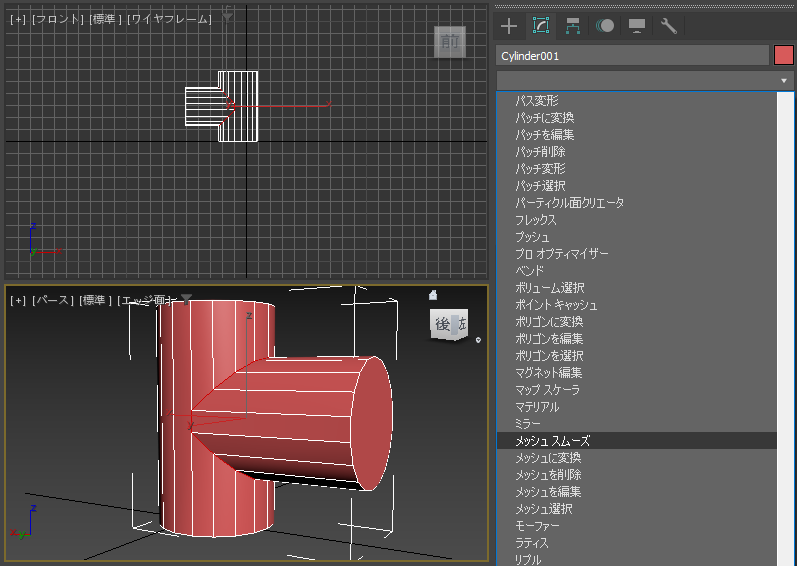The image size is (797, 566).
Task: Open the Utilities wrench panel tab
Action: [669, 26]
